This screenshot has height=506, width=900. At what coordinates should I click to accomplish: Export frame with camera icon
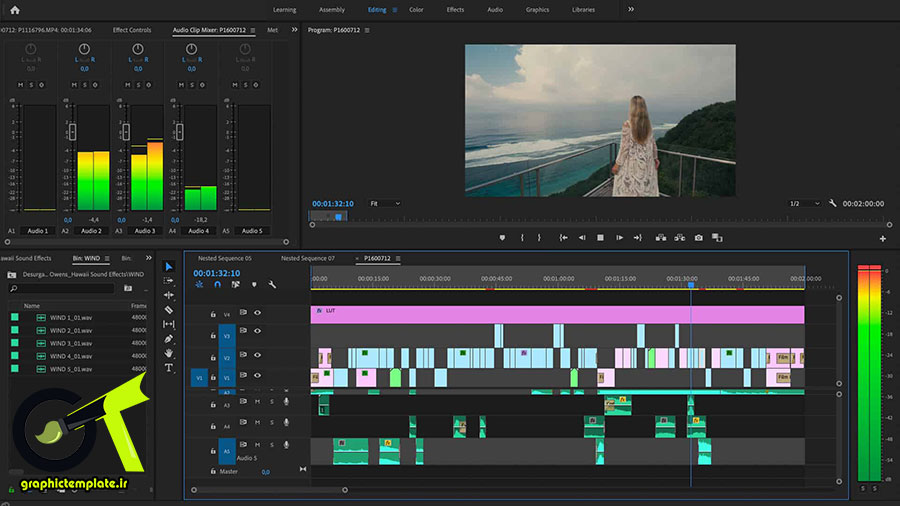(x=699, y=238)
